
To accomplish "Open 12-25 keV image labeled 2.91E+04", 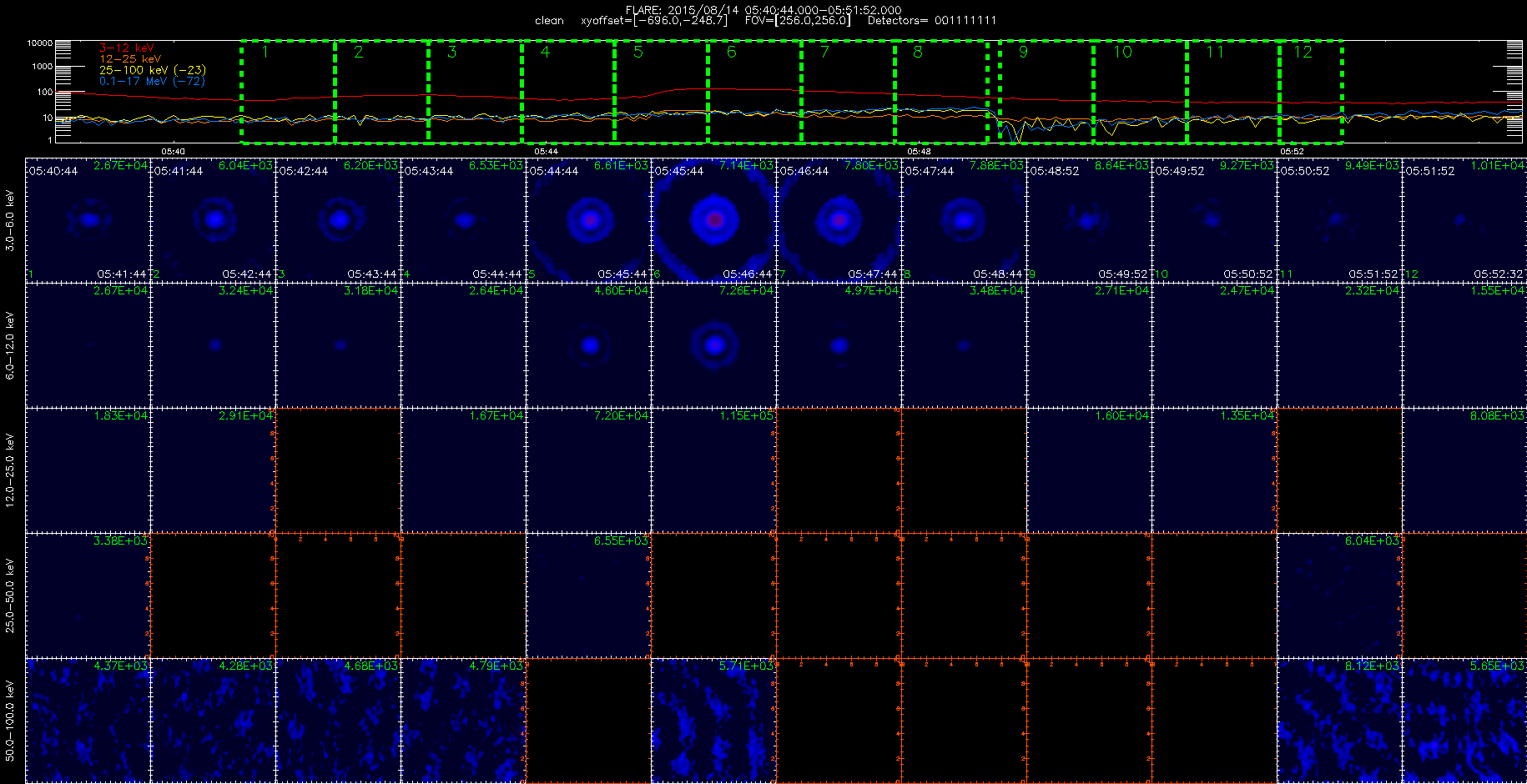I will coord(213,470).
